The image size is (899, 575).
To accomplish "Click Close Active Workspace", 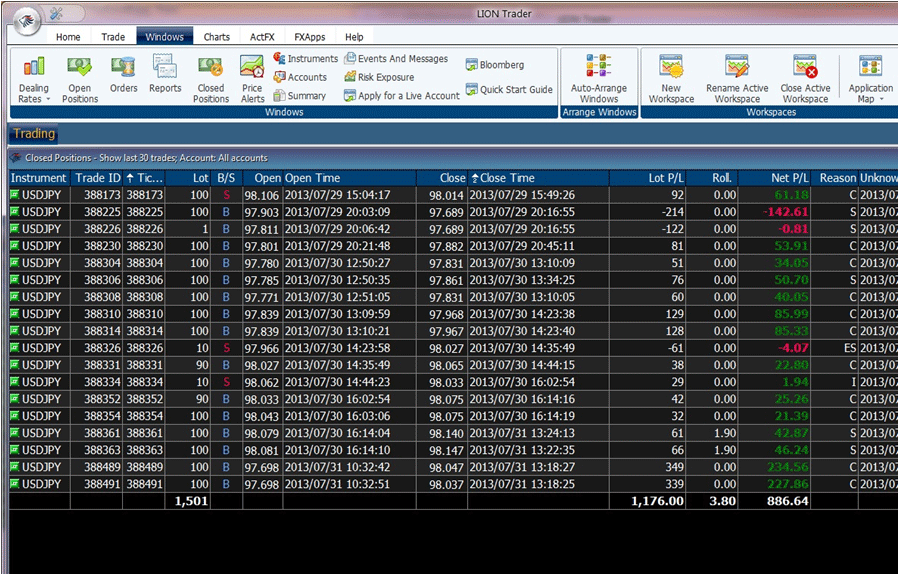I will (805, 79).
